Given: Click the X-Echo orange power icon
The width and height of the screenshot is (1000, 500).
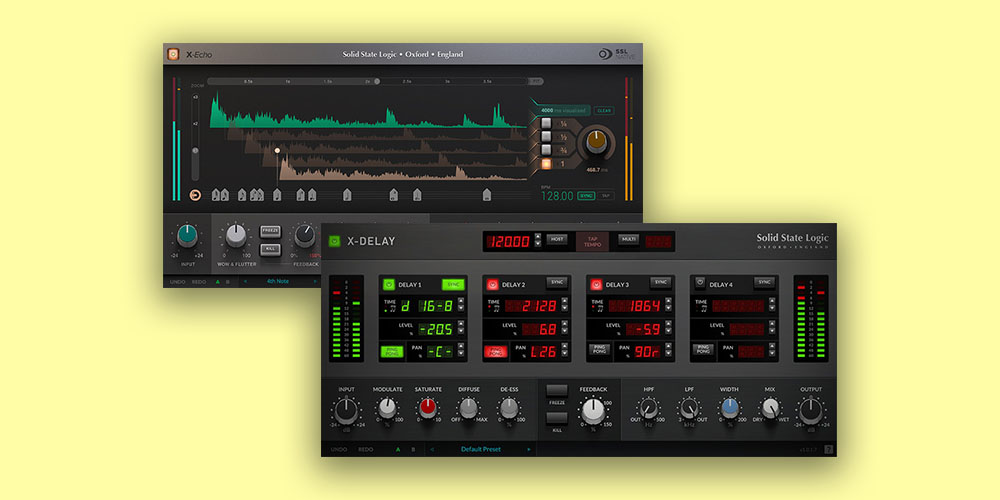Looking at the screenshot, I should [x=172, y=54].
